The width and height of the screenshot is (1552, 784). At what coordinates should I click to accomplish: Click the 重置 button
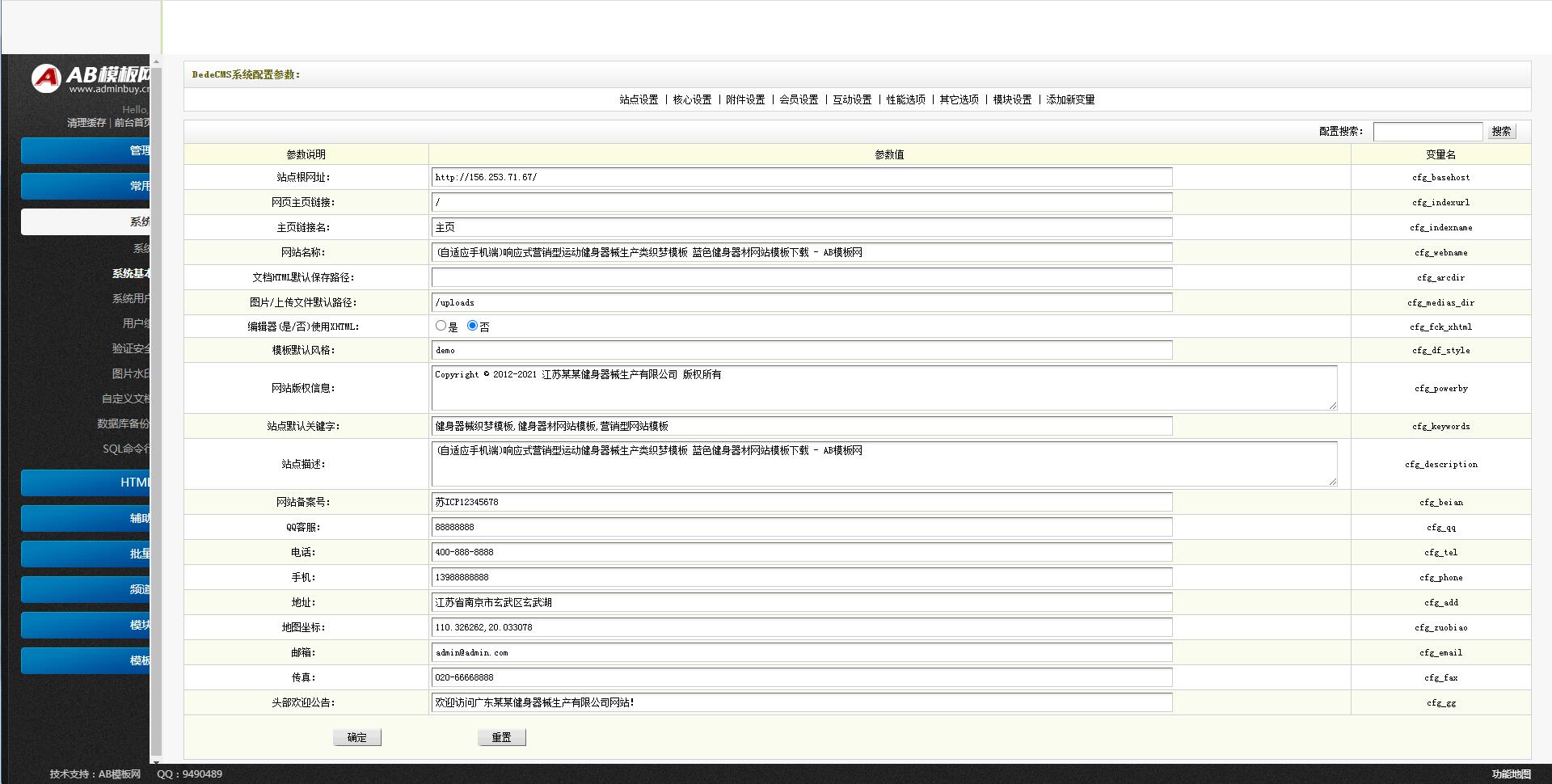(501, 737)
